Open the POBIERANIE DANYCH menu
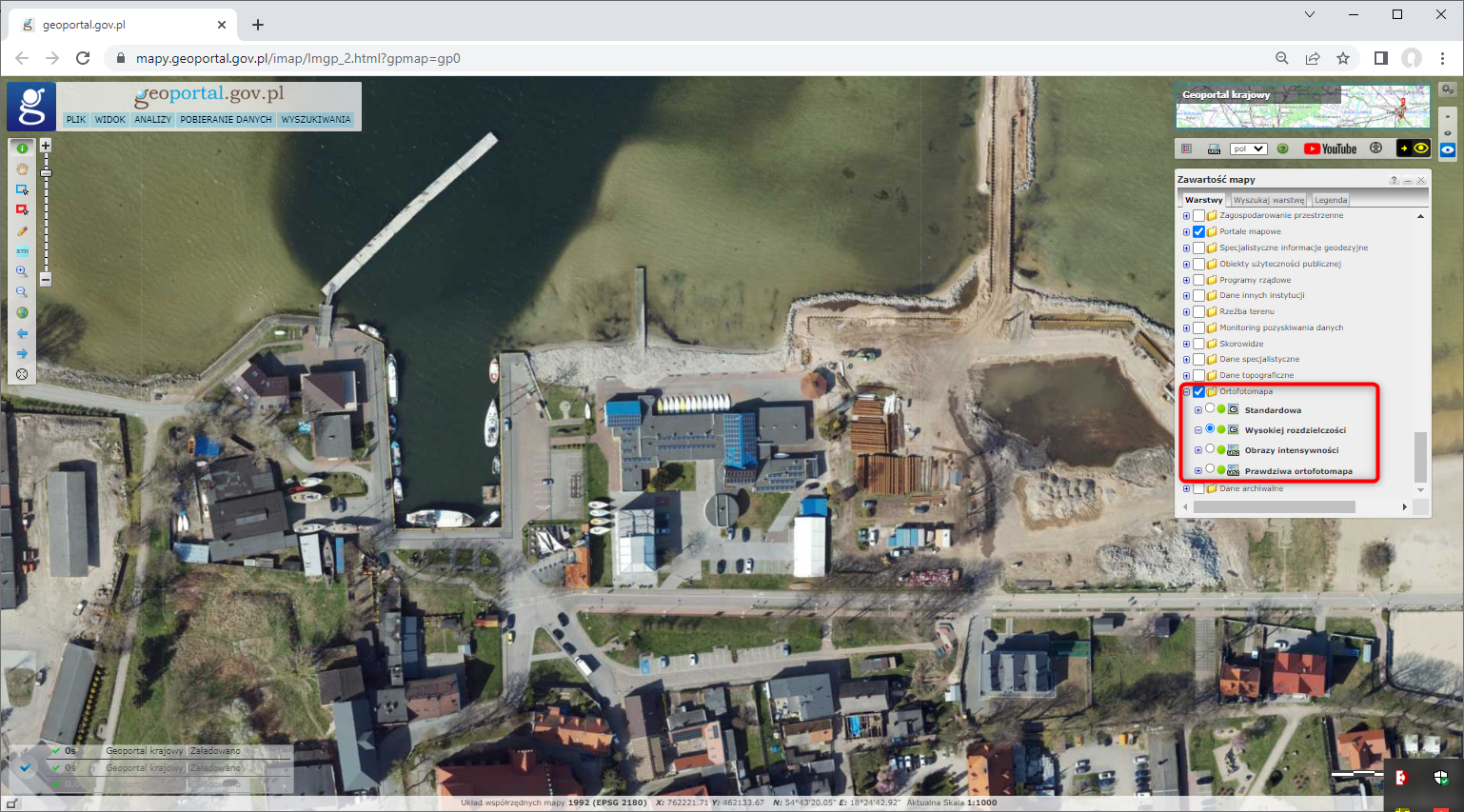Screen dimensions: 1464x812 pyautogui.click(x=226, y=119)
